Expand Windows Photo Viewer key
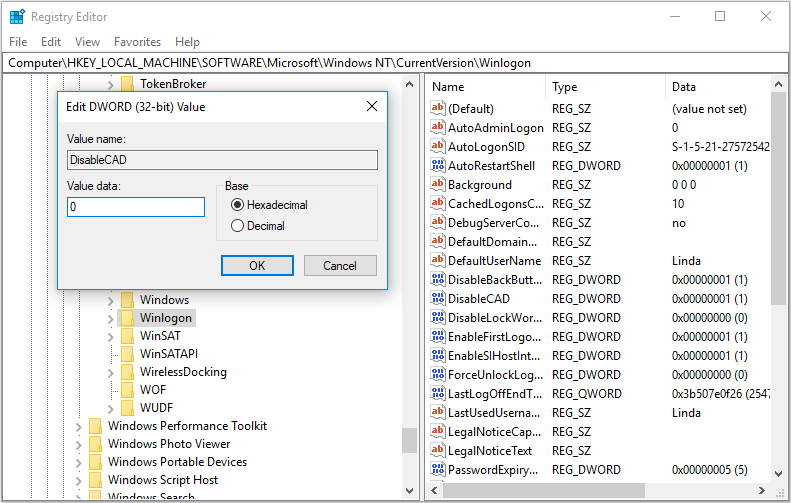Image resolution: width=791 pixels, height=503 pixels. [x=78, y=445]
